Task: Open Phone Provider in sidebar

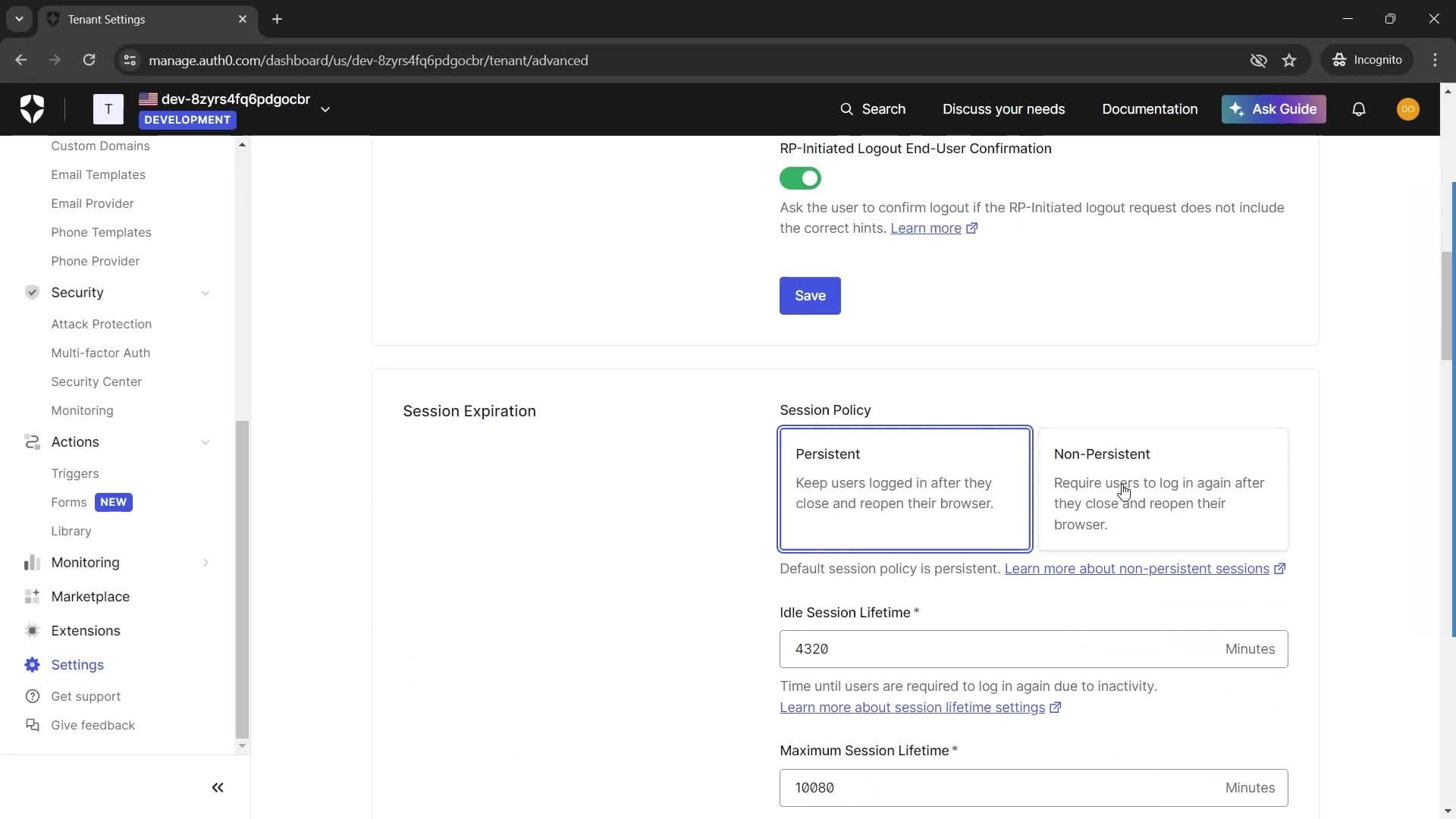Action: (x=95, y=261)
